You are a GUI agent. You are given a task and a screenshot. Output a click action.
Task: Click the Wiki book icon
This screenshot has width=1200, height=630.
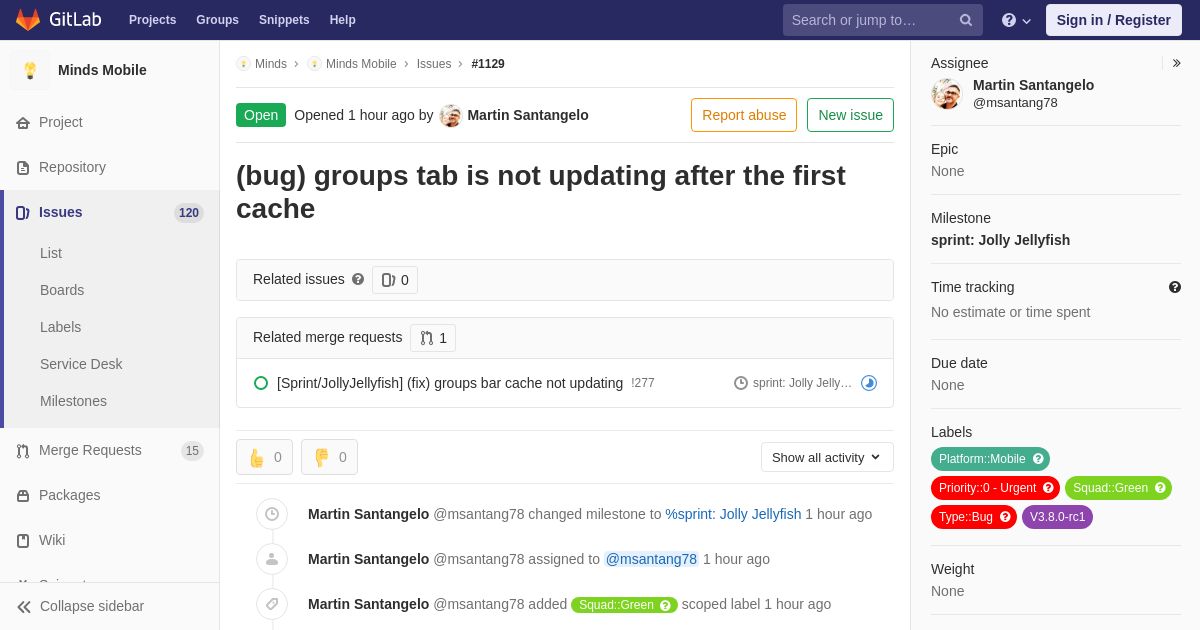tap(23, 541)
